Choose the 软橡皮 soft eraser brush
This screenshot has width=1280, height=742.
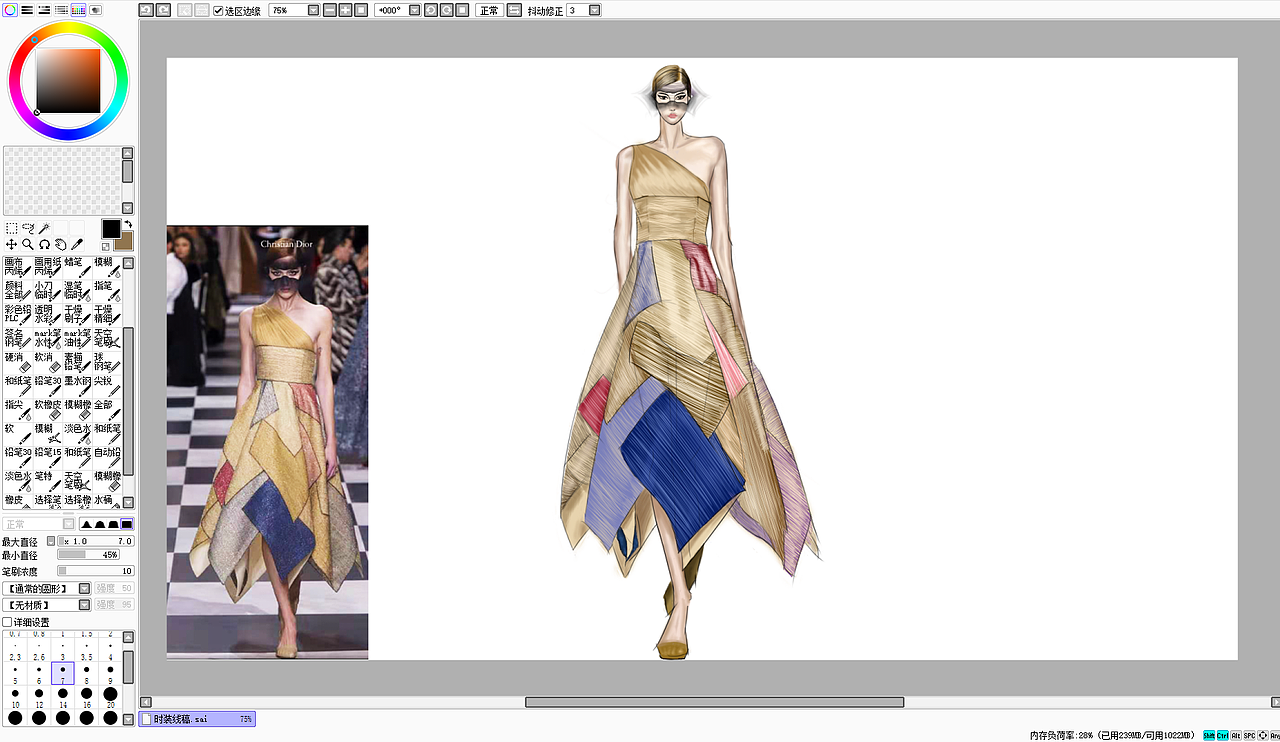tap(47, 411)
